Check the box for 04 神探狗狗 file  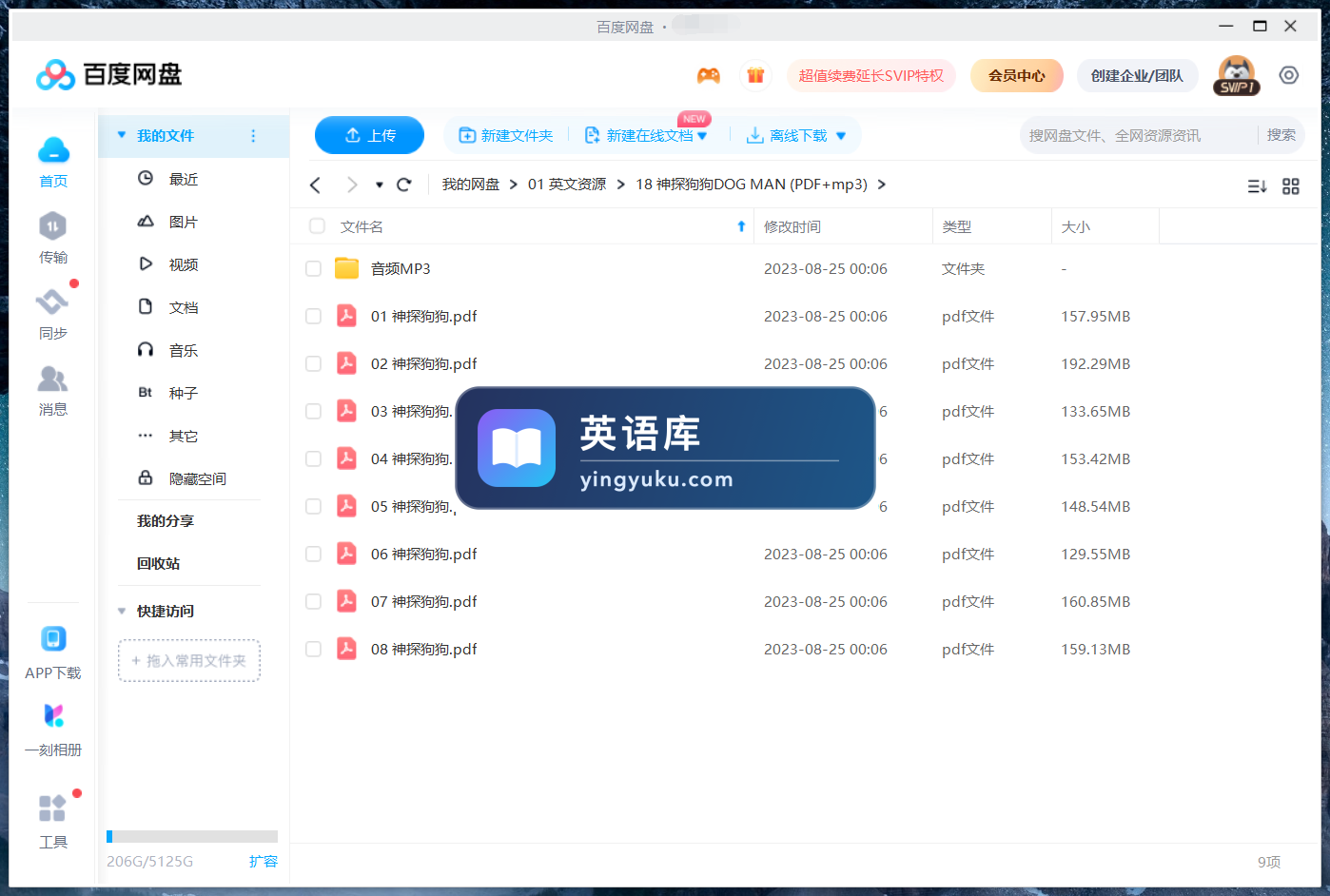pos(313,459)
